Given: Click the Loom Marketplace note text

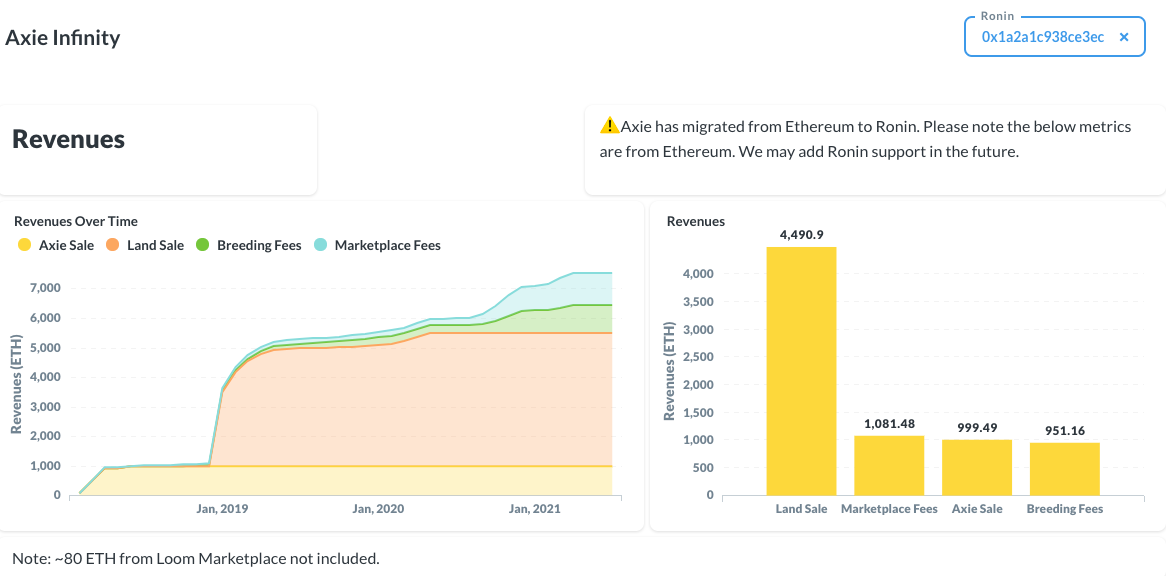Looking at the screenshot, I should (196, 558).
